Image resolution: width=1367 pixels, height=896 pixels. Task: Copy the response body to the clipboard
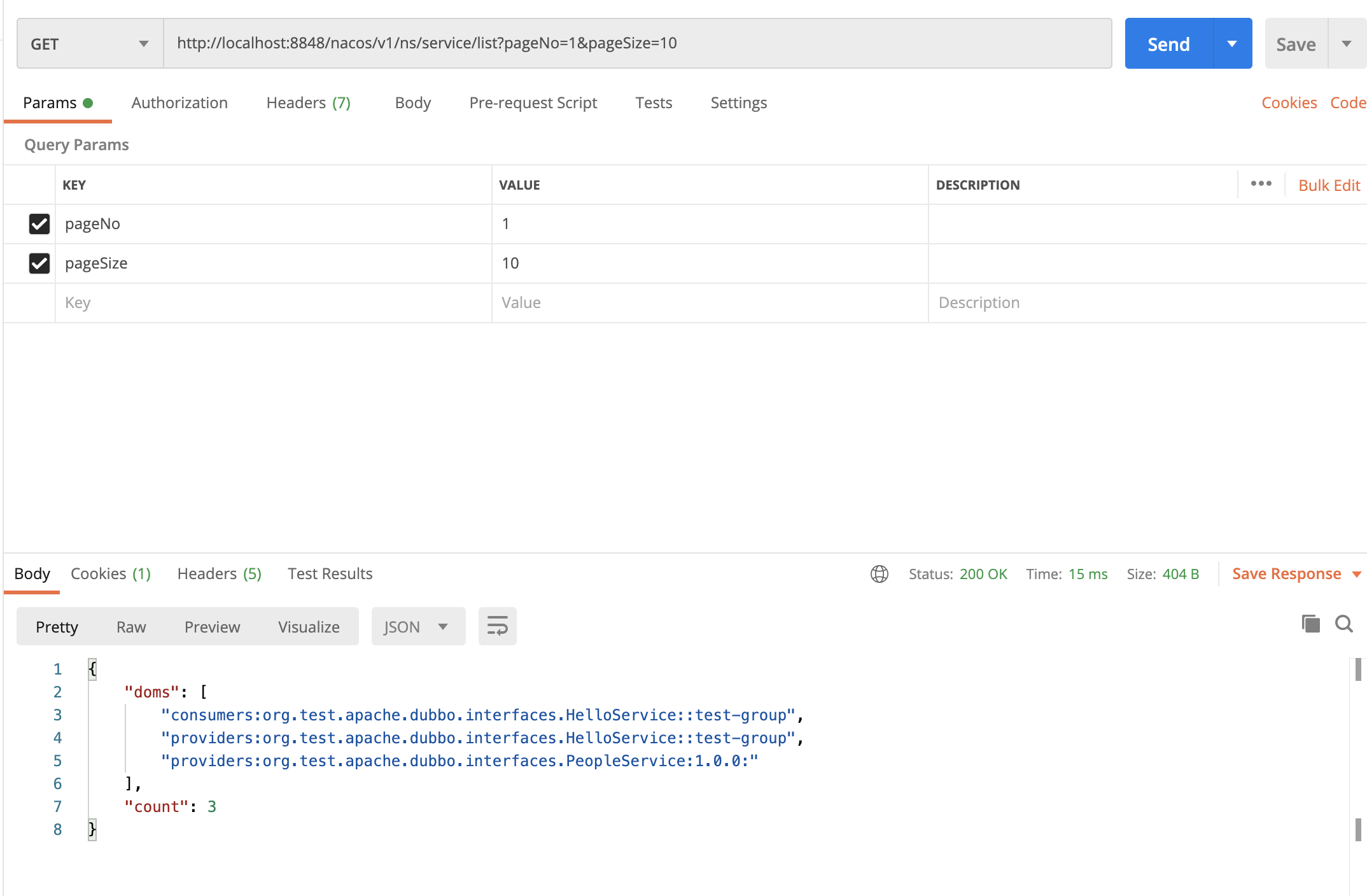click(x=1310, y=624)
